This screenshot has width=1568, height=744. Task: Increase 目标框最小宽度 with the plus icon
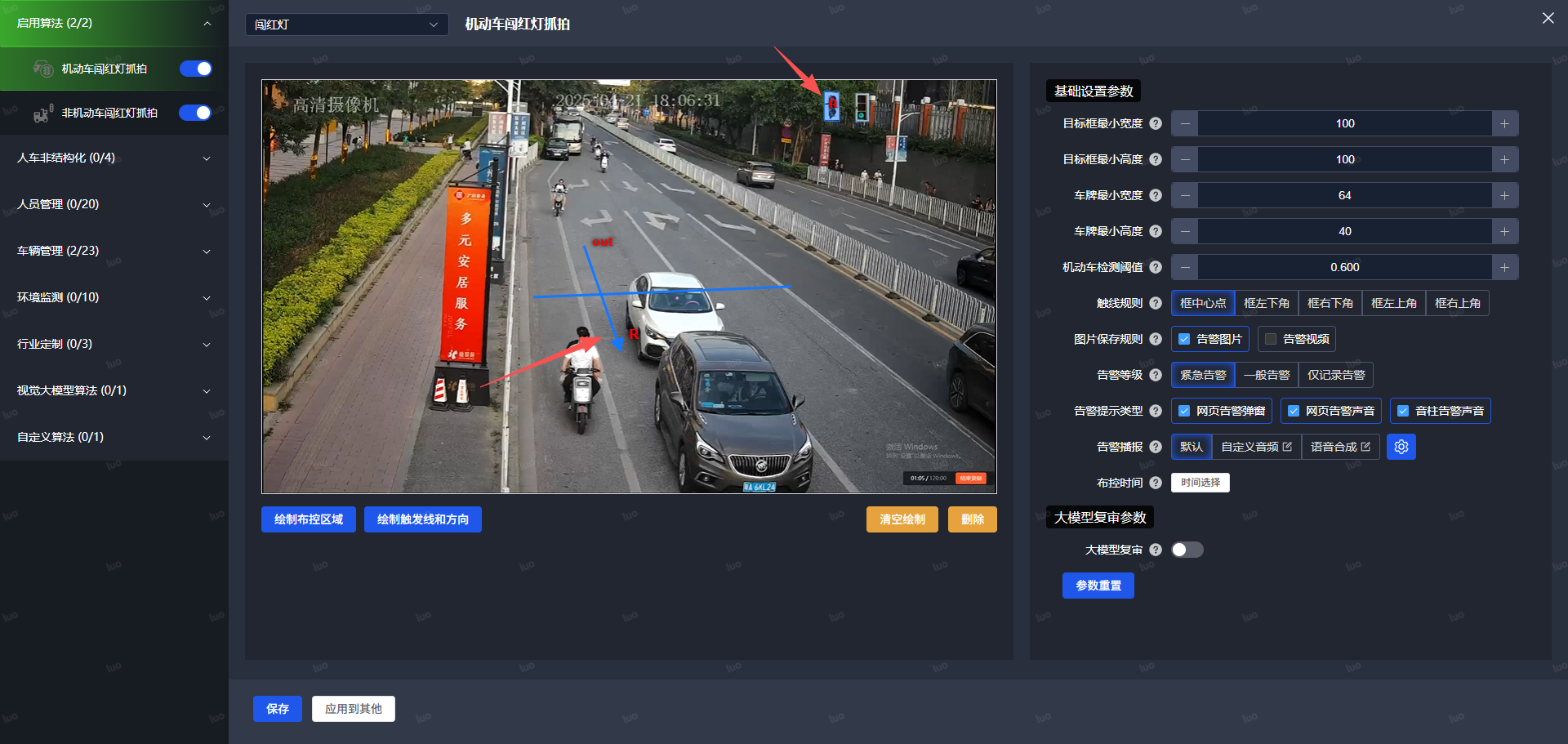tap(1504, 123)
